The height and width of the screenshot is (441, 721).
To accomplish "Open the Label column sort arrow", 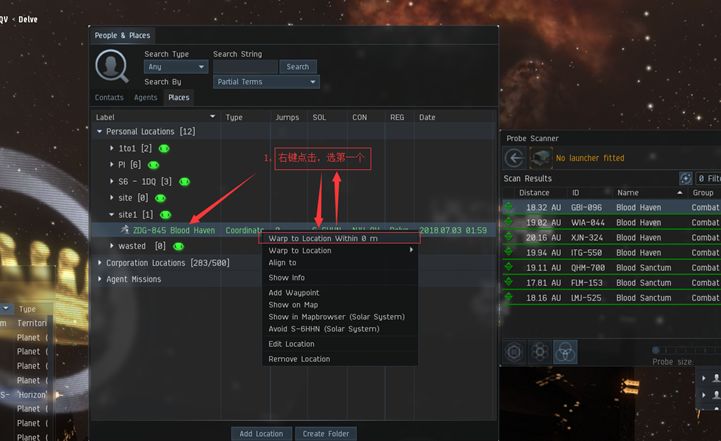I will [212, 117].
